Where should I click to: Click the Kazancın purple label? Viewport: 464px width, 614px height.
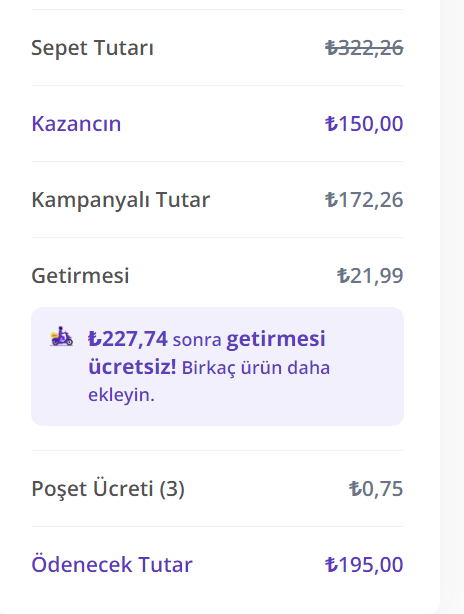pyautogui.click(x=76, y=124)
